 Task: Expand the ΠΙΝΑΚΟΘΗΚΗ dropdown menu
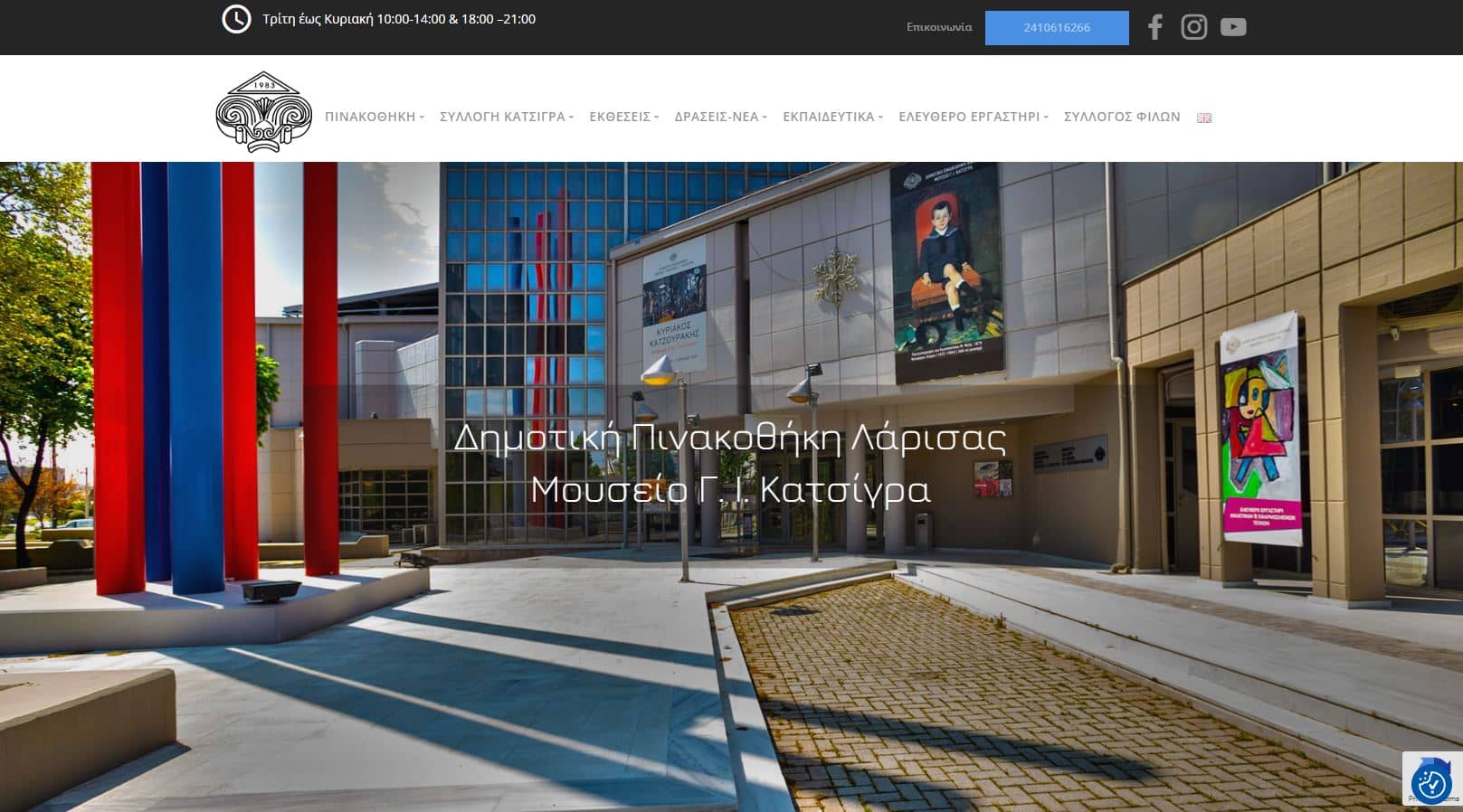point(374,117)
